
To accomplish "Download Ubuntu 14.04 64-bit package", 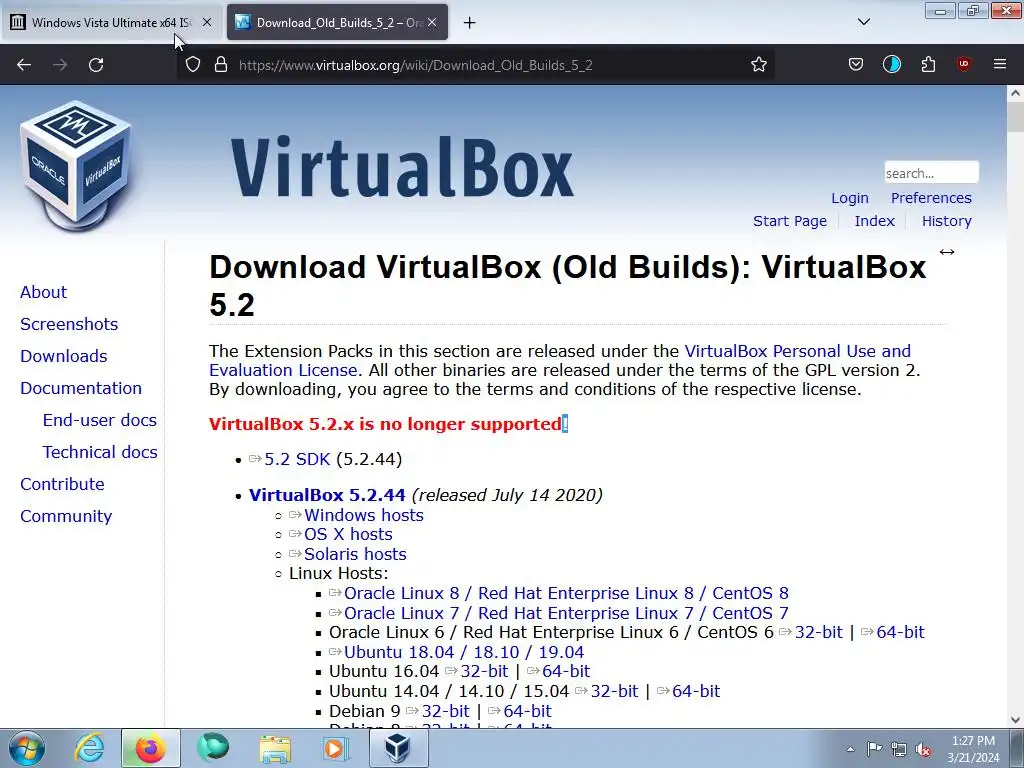I will click(696, 691).
